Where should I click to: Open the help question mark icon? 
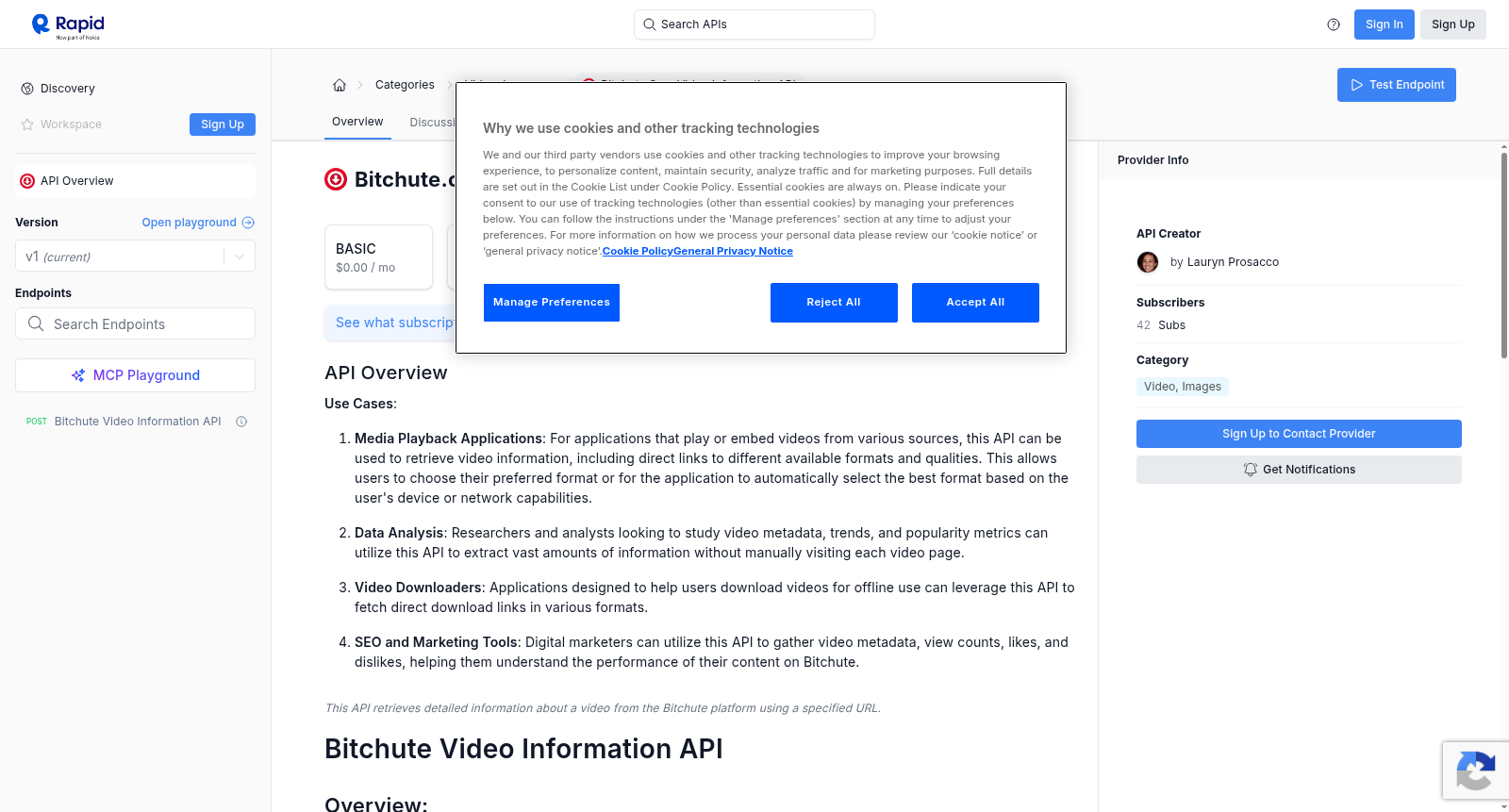(x=1334, y=25)
